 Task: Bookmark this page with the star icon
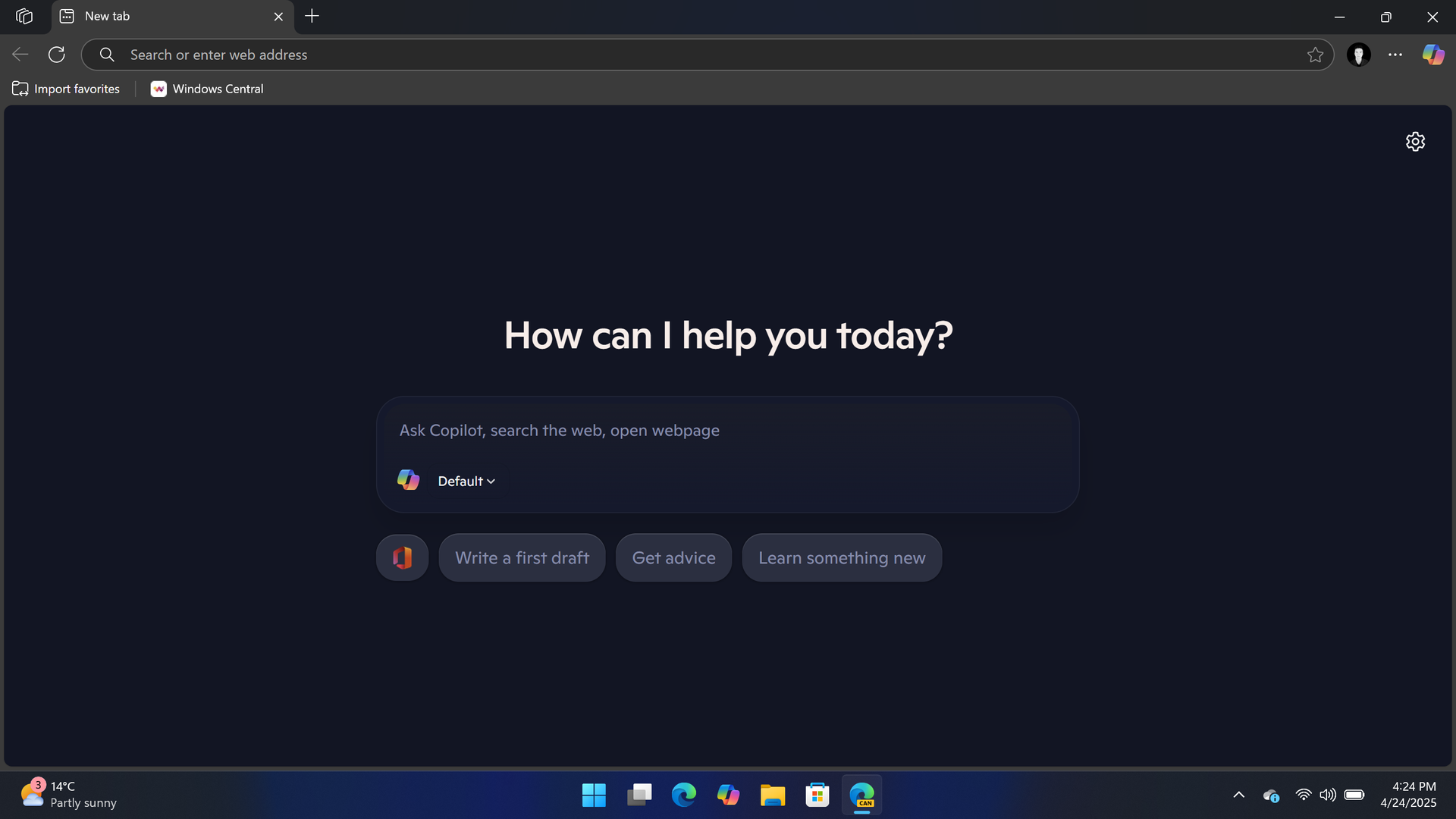tap(1316, 54)
